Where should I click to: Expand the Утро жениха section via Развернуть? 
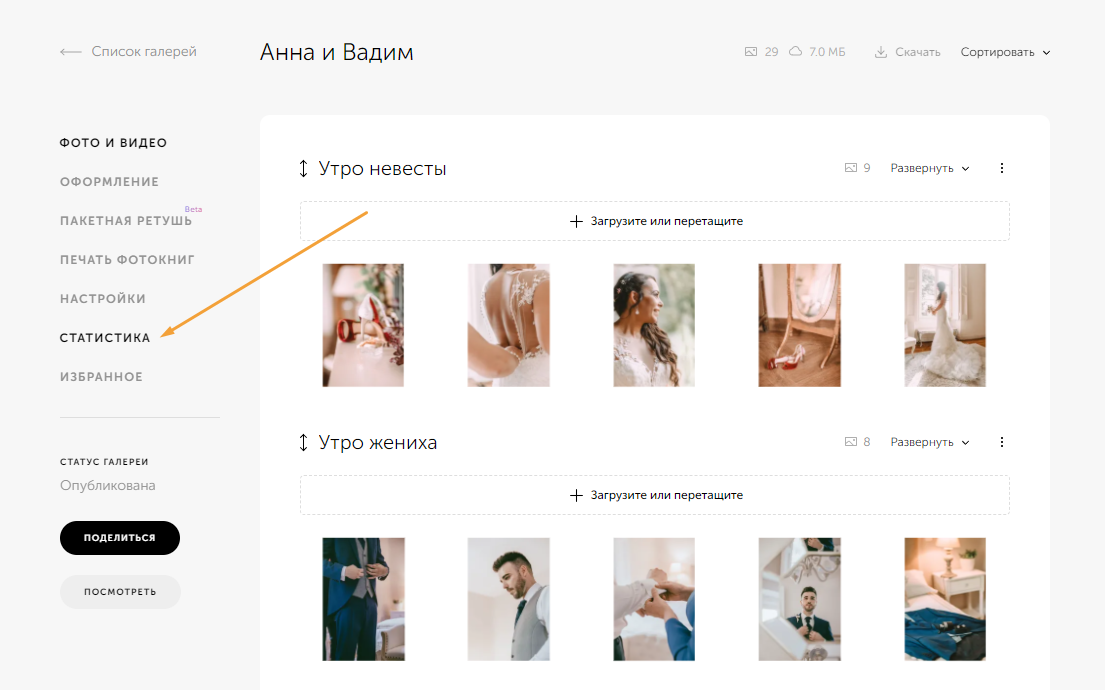coord(930,442)
